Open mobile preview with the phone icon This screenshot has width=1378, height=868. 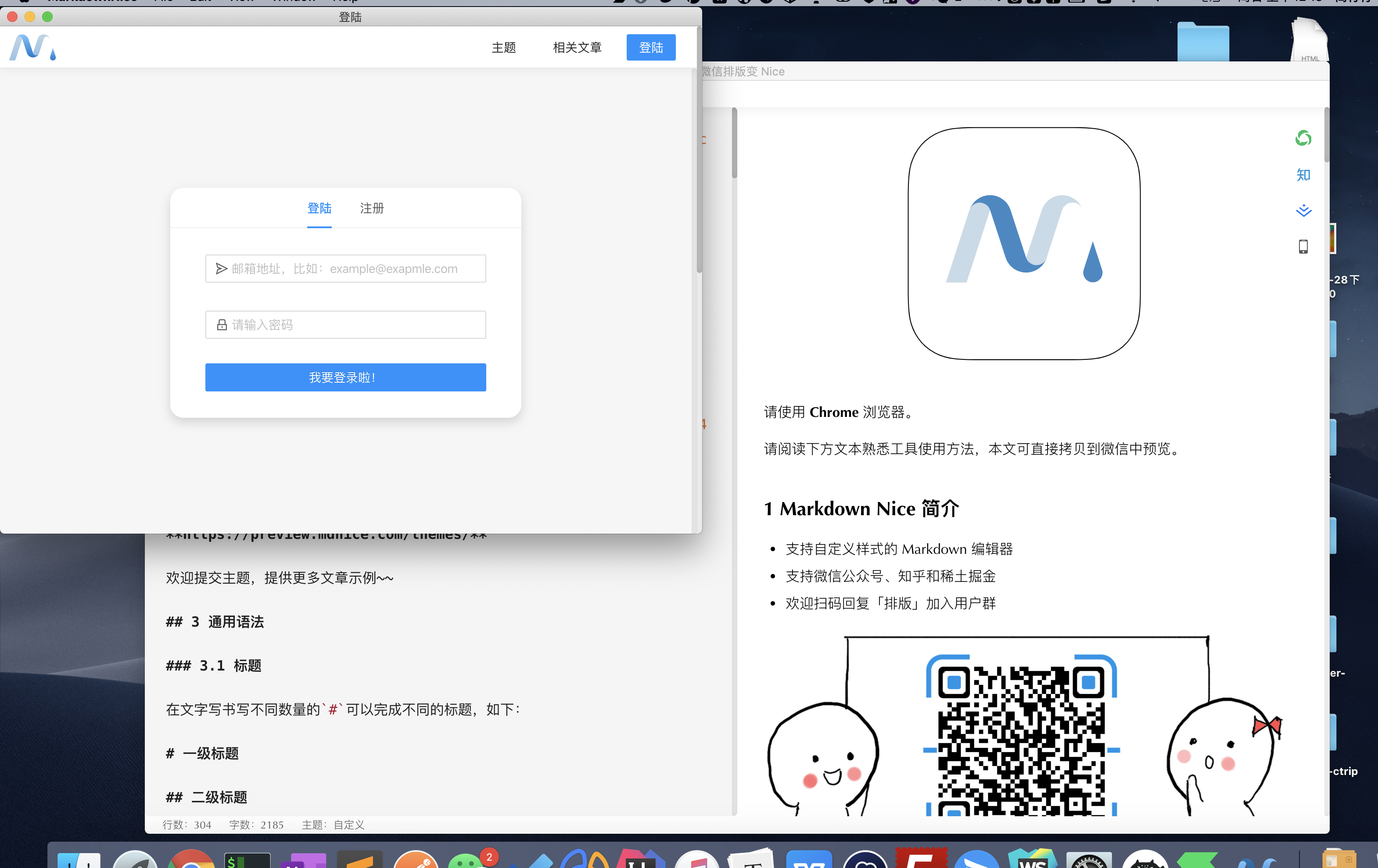pyautogui.click(x=1303, y=246)
